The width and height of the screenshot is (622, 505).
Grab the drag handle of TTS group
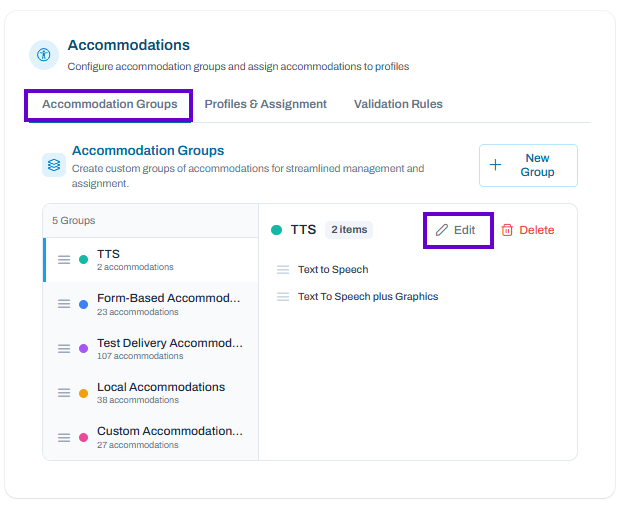pos(64,260)
